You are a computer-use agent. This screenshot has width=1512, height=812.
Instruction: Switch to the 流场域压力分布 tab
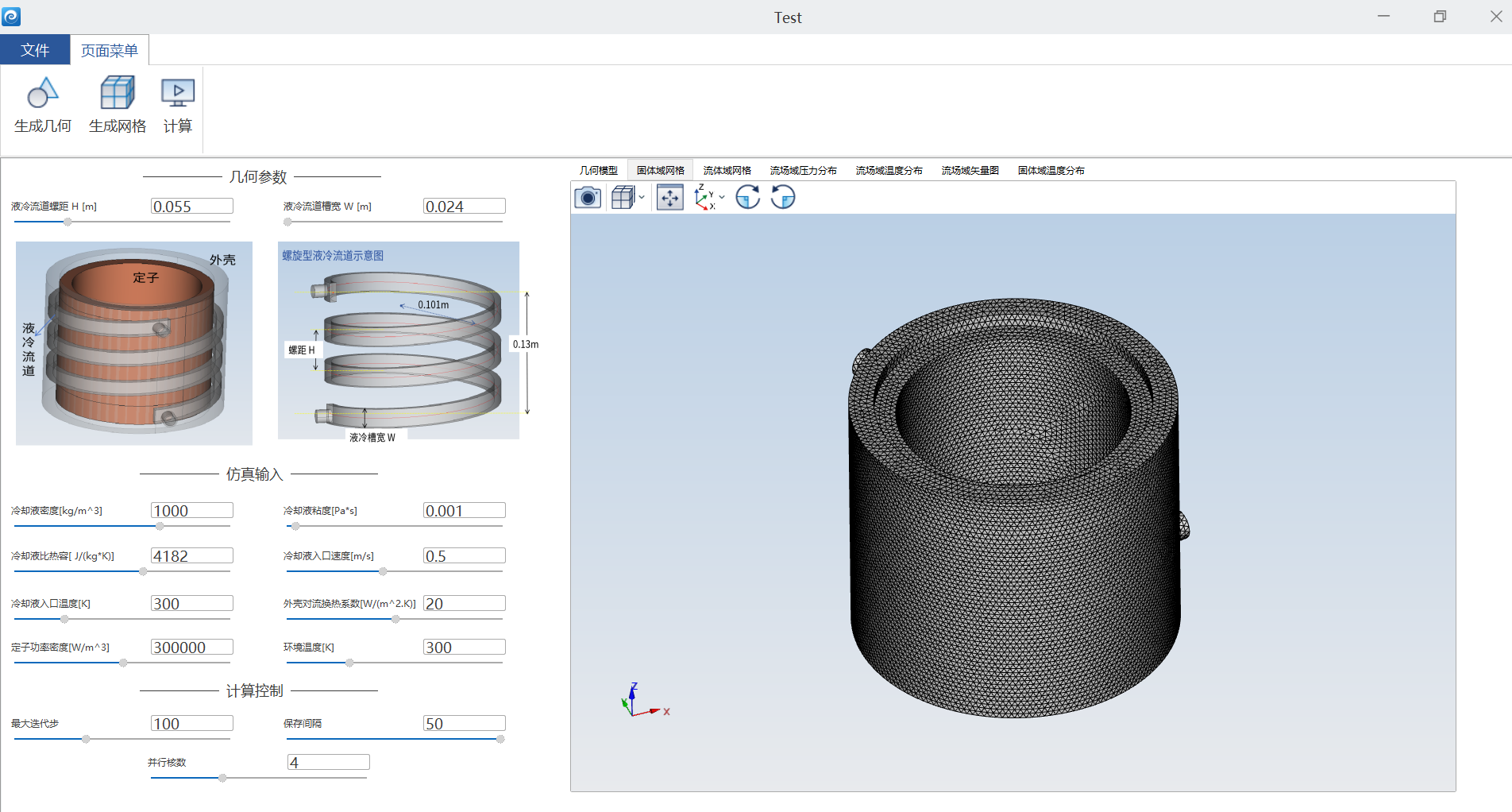804,170
